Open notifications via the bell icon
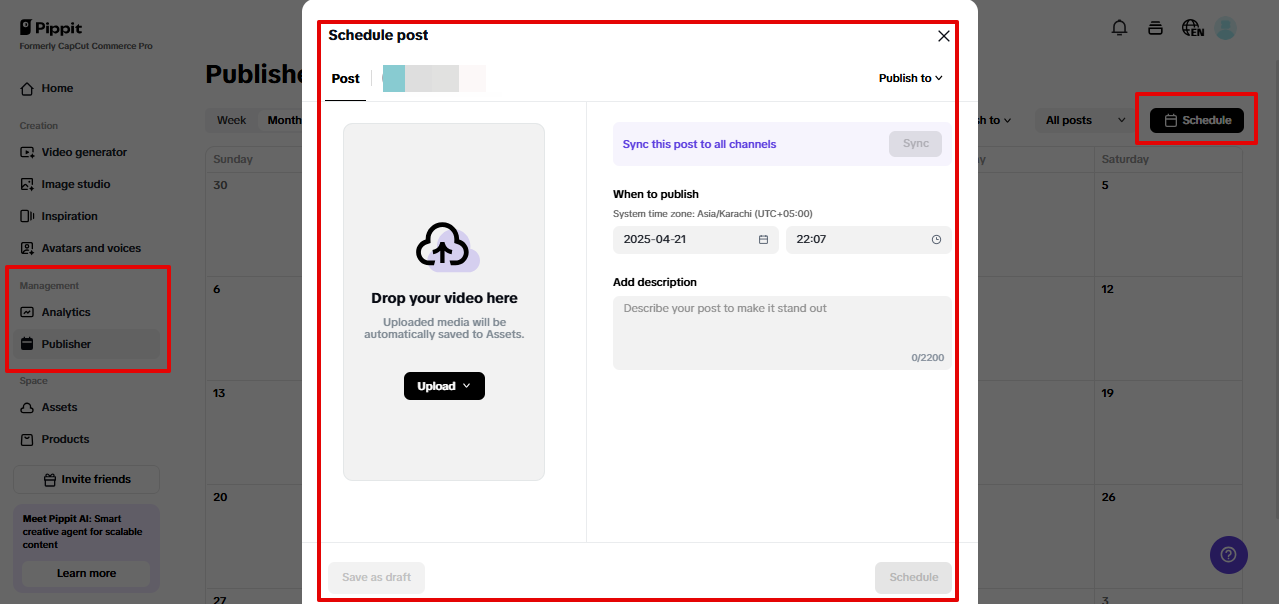The height and width of the screenshot is (605, 1279). pyautogui.click(x=1119, y=28)
